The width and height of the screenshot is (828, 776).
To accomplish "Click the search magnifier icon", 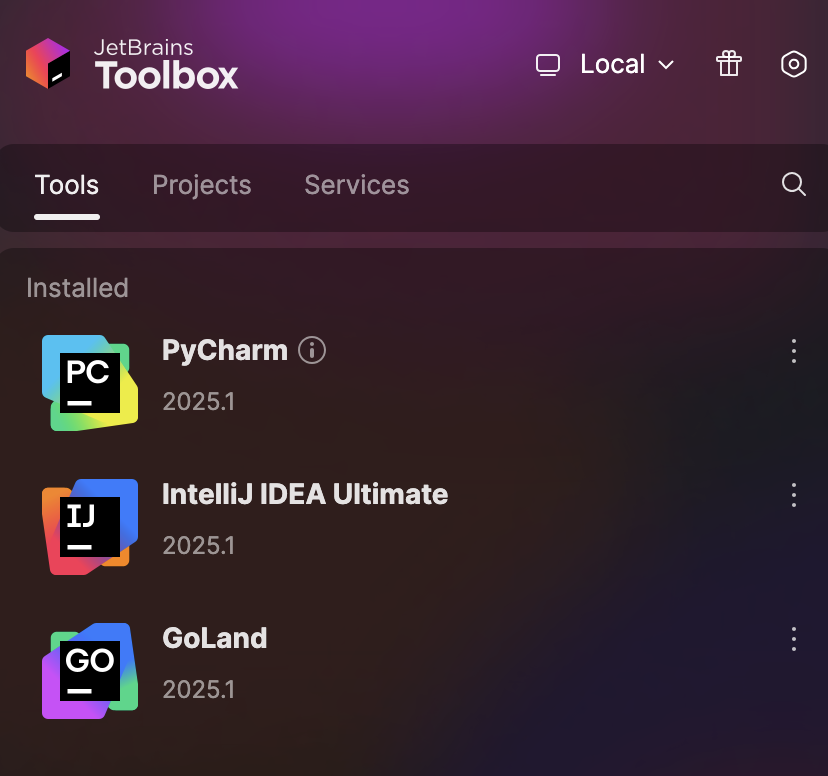I will click(794, 184).
